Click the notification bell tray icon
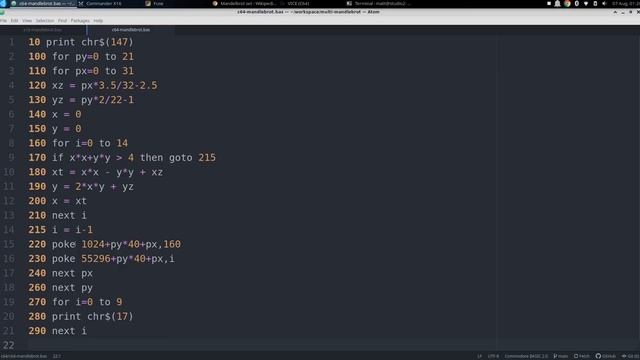Viewport: 640px width, 360px height. [557, 3]
